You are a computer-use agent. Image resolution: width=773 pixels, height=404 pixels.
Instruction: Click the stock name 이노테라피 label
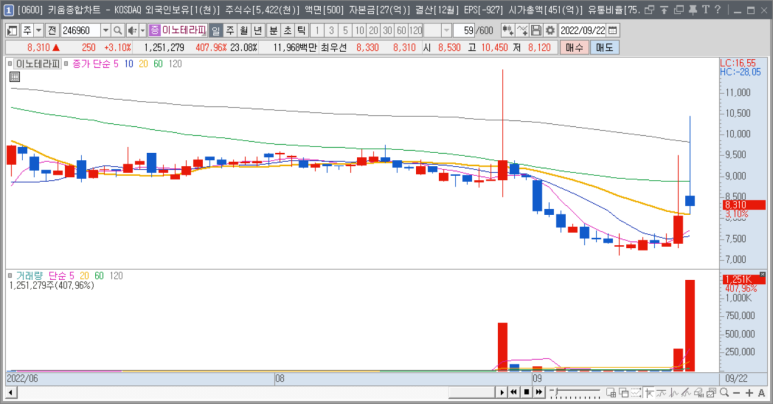click(183, 31)
